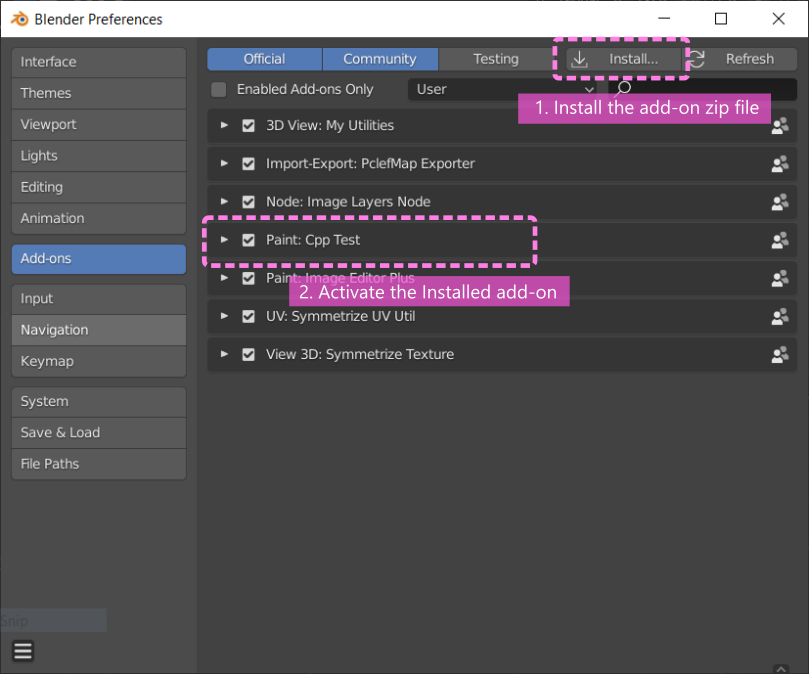809x674 pixels.
Task: Click the community icon on Image Layers Node row
Action: (x=780, y=202)
